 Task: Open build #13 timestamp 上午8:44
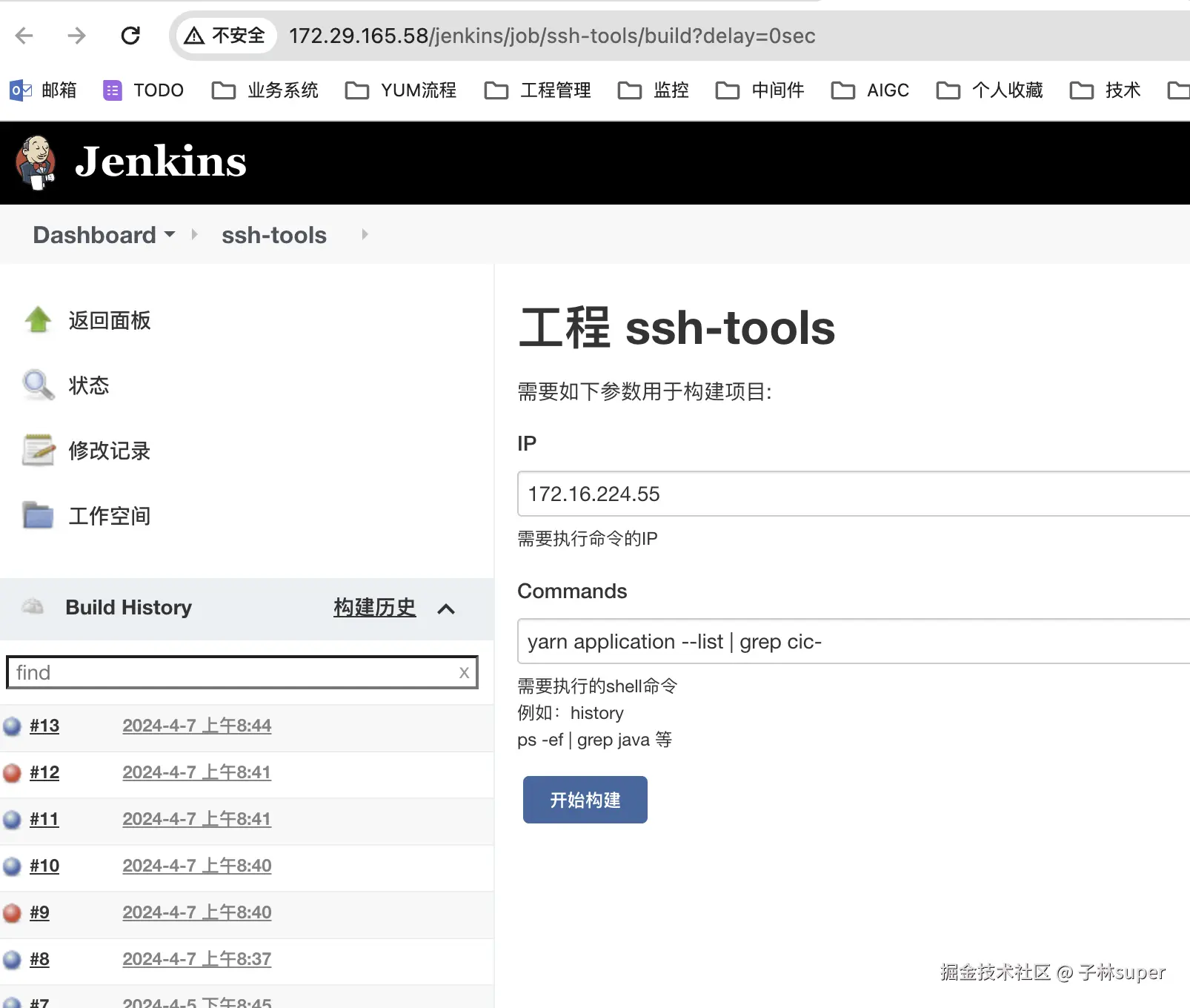[197, 726]
